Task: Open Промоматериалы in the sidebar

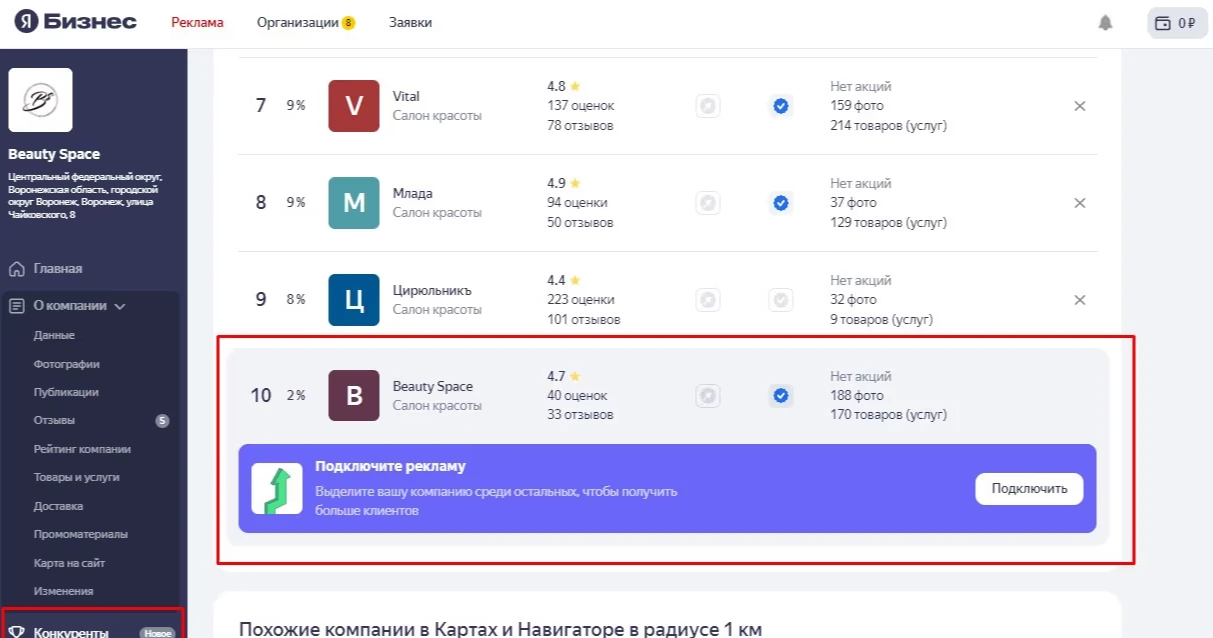Action: (80, 534)
